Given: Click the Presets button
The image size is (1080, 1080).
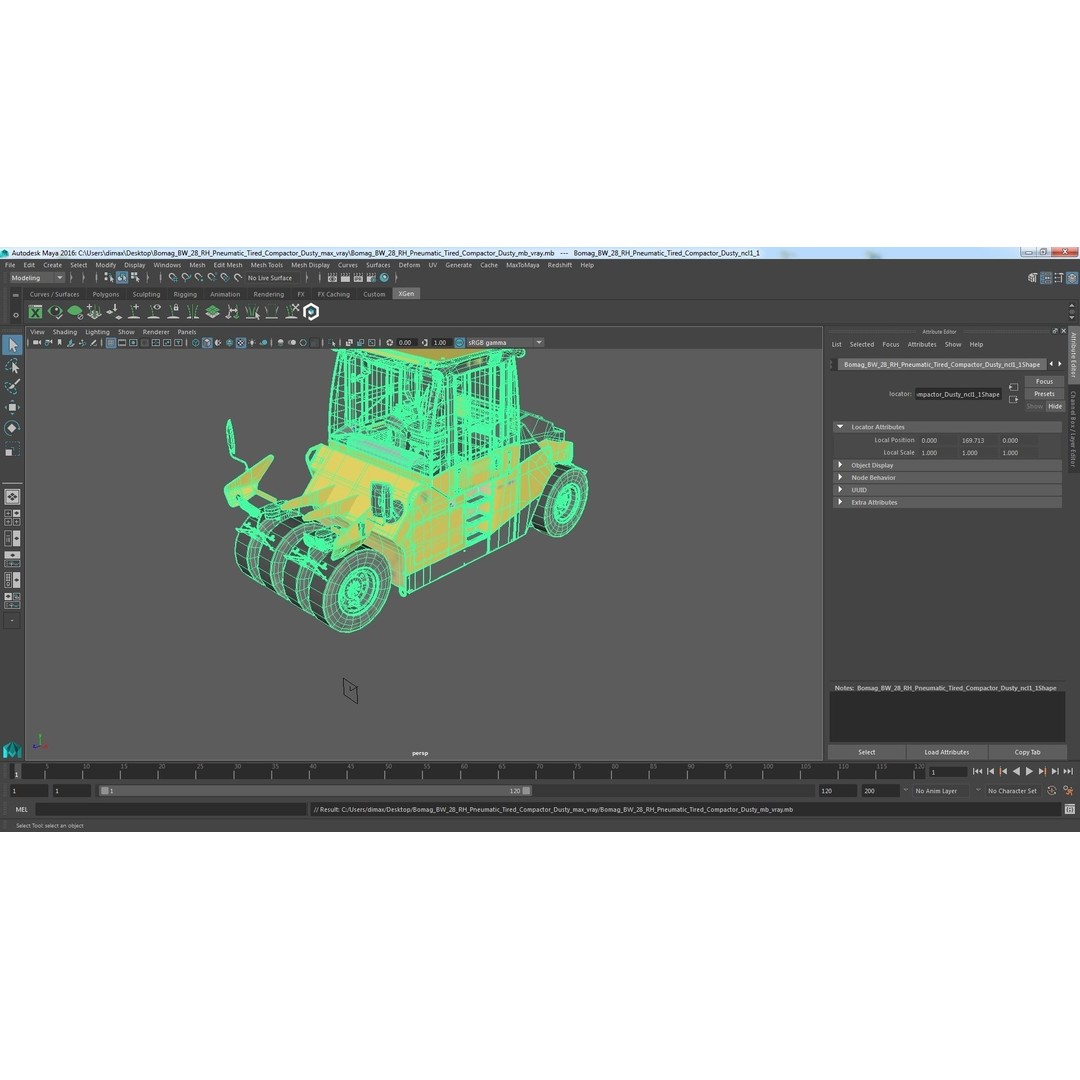Looking at the screenshot, I should 1044,394.
